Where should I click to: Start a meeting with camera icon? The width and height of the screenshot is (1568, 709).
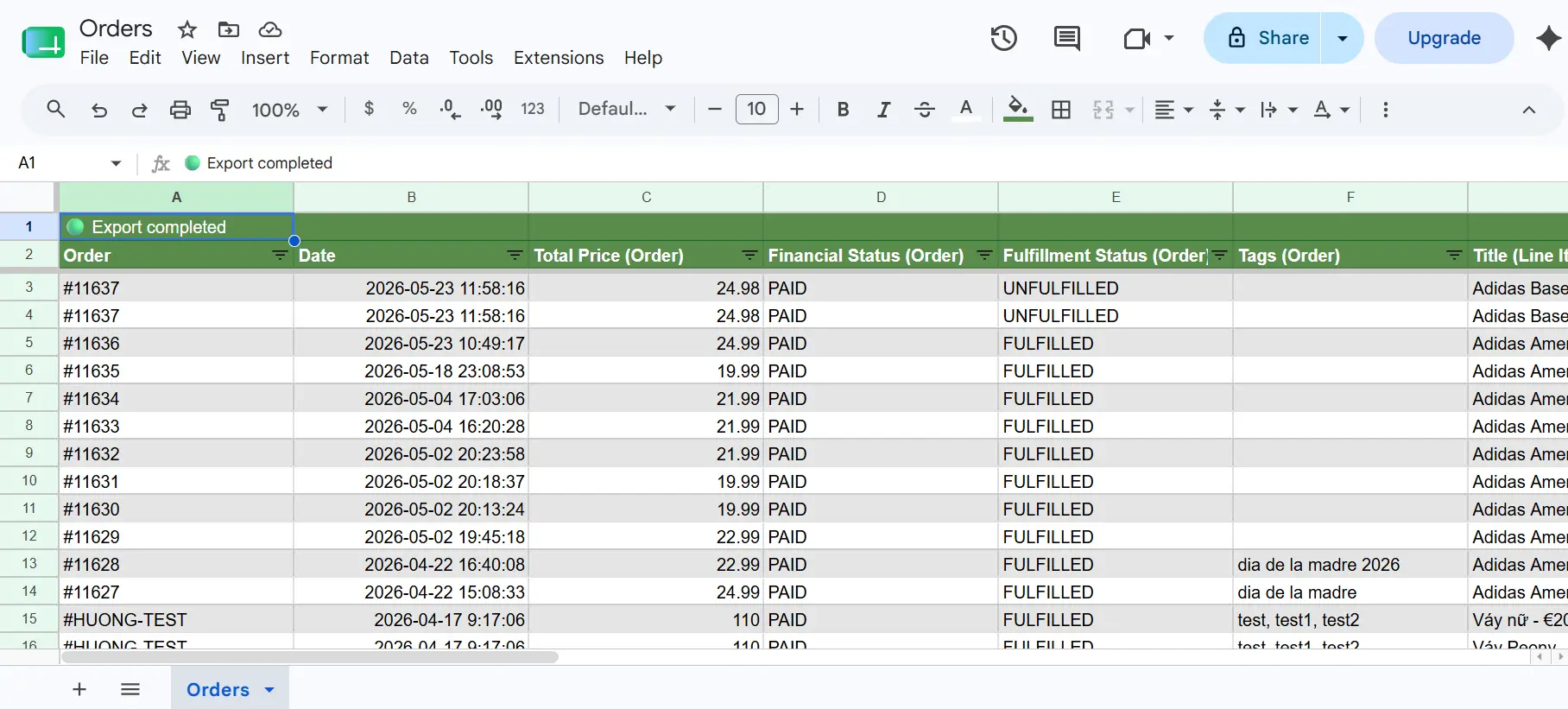point(1137,38)
